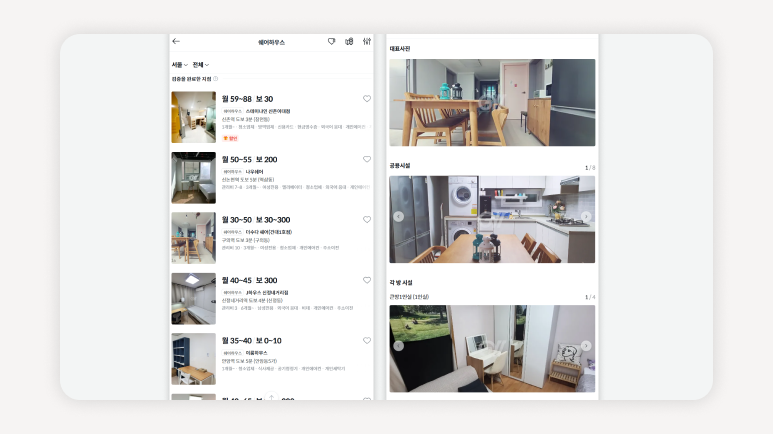773x434 pixels.
Task: Favorite the 월 50~55 보 200 listing
Action: pos(367,159)
